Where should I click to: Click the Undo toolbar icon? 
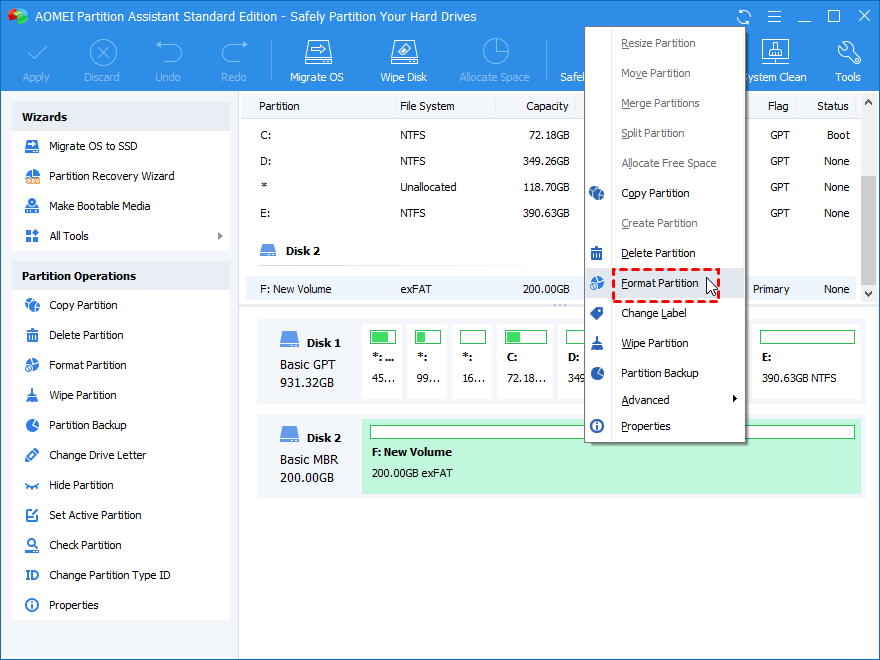coord(168,61)
